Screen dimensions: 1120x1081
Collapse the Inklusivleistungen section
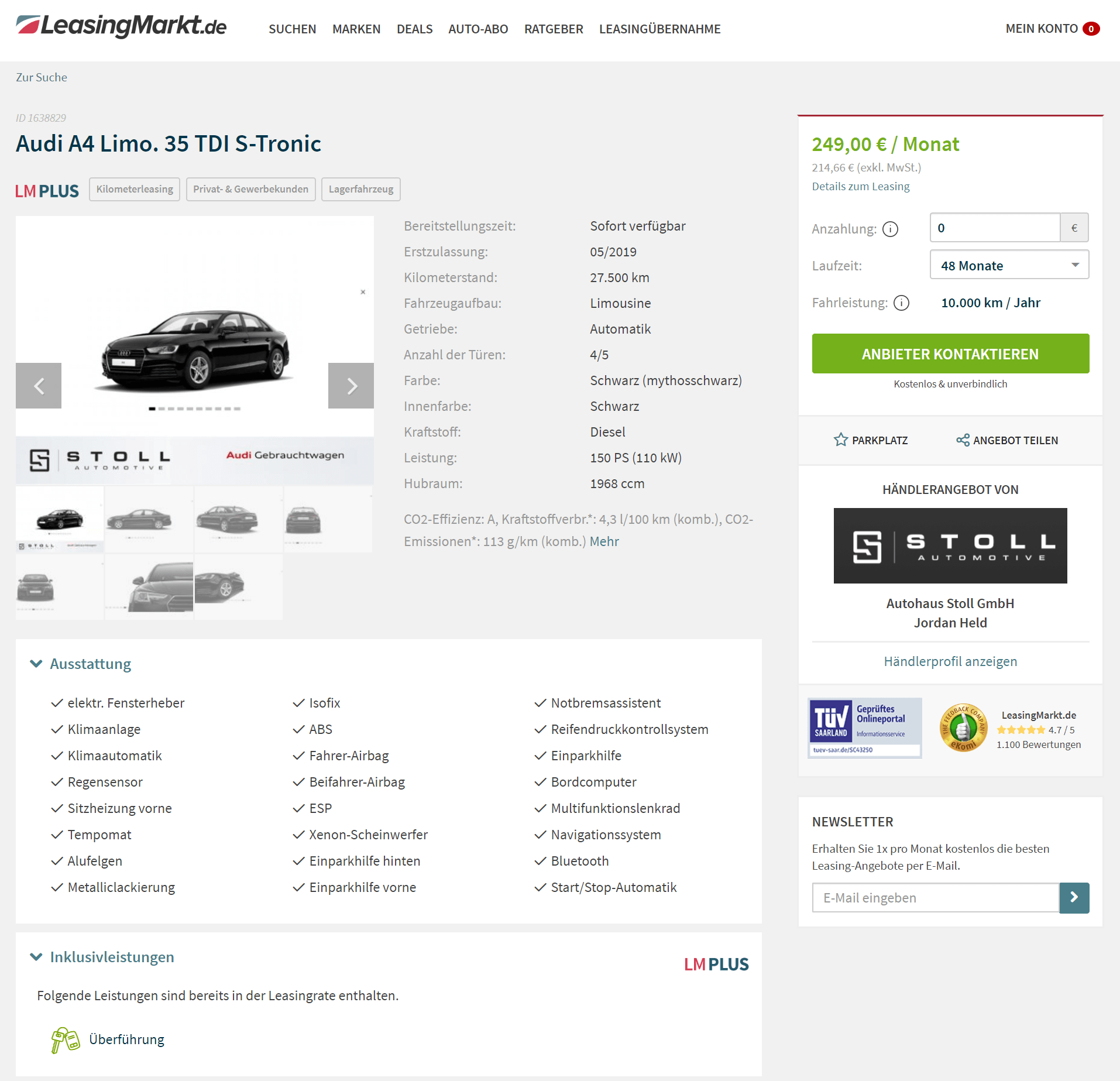tap(102, 957)
